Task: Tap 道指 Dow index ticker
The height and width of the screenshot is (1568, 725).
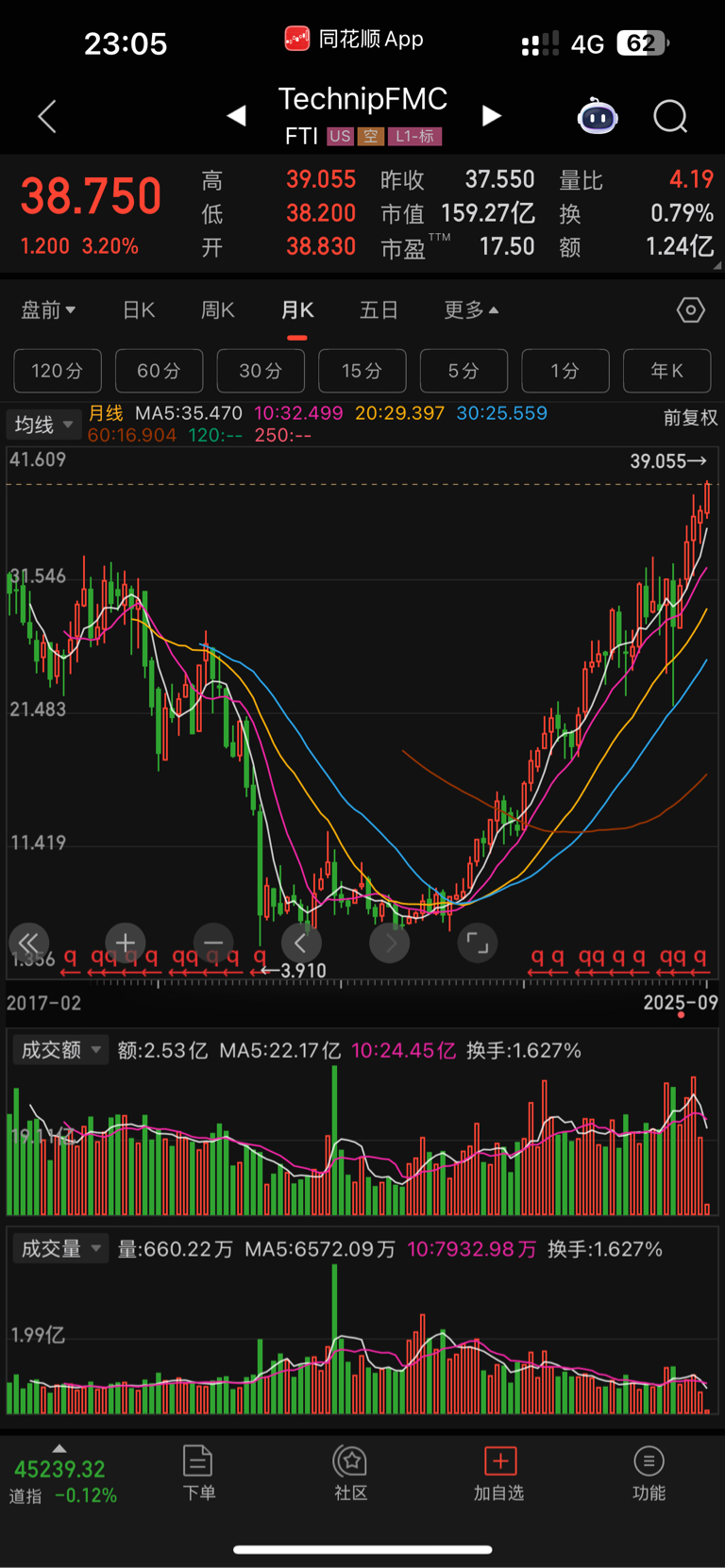Action: tap(62, 1482)
